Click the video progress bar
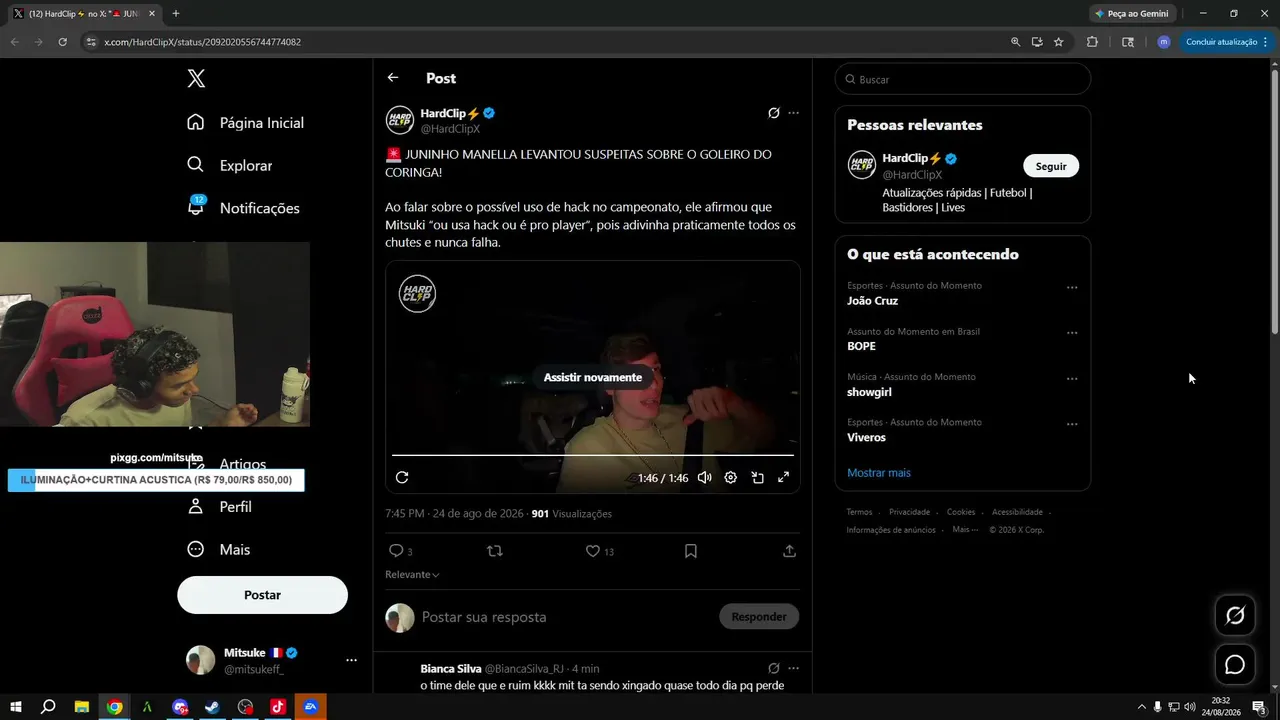This screenshot has width=1280, height=720. pyautogui.click(x=593, y=455)
